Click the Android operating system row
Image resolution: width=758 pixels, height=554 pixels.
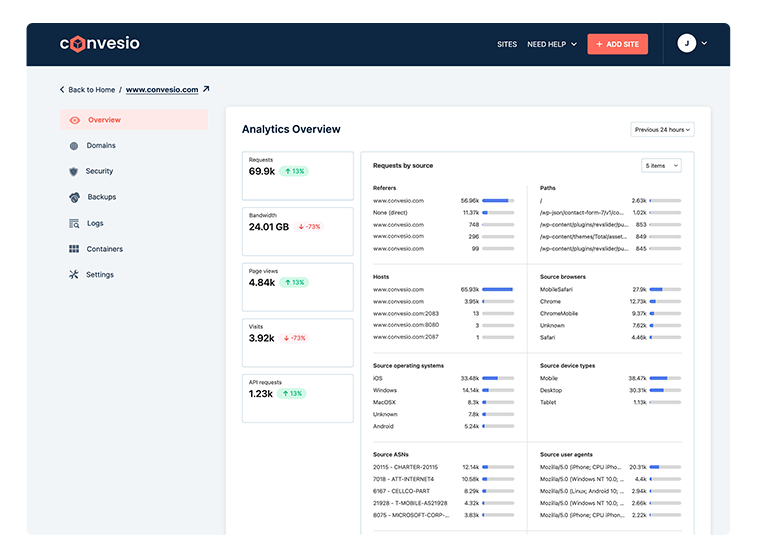pos(443,426)
